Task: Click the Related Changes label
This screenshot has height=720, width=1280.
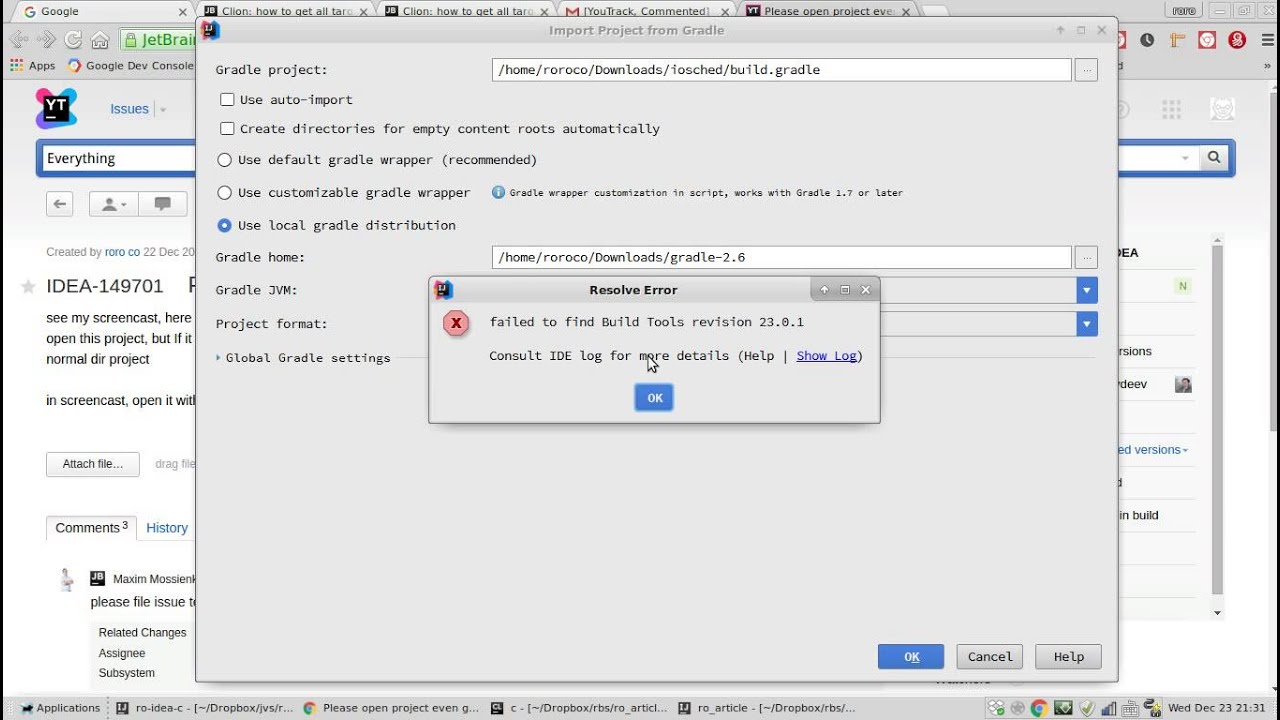Action: (x=142, y=633)
